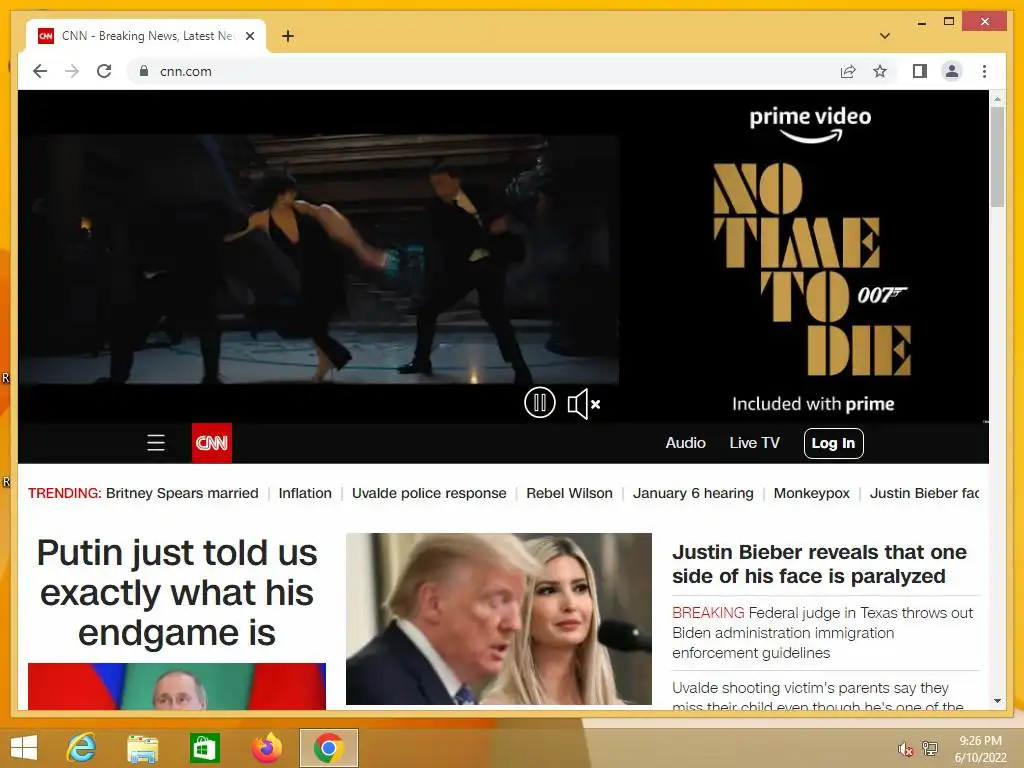Open Live TV
The image size is (1024, 768).
[x=754, y=443]
